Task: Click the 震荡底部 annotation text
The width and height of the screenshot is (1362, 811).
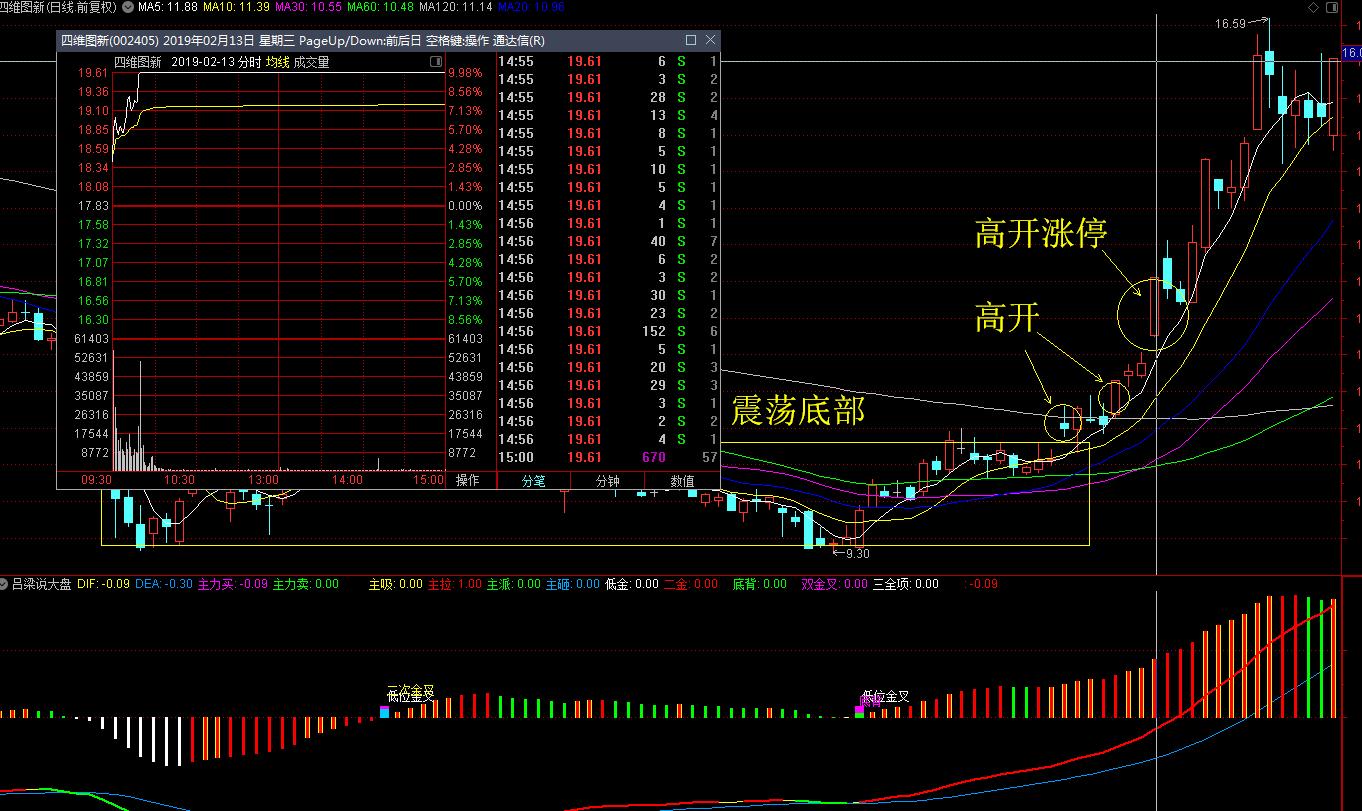Action: click(x=798, y=410)
